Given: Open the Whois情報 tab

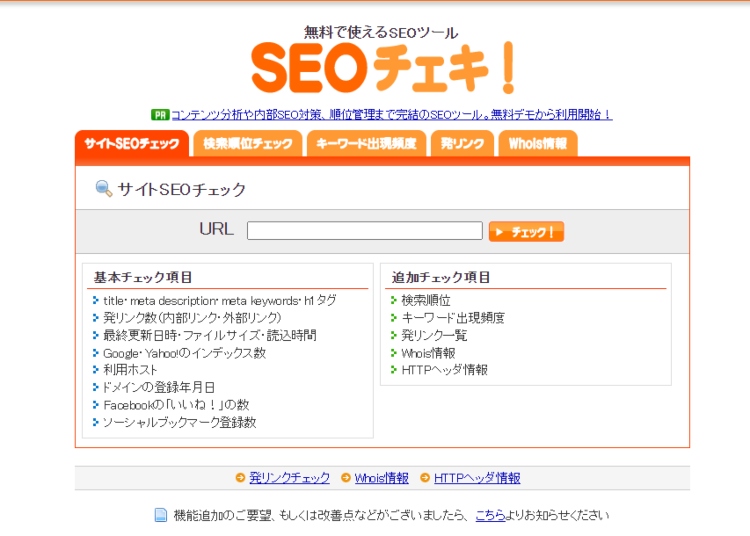Looking at the screenshot, I should tap(538, 143).
